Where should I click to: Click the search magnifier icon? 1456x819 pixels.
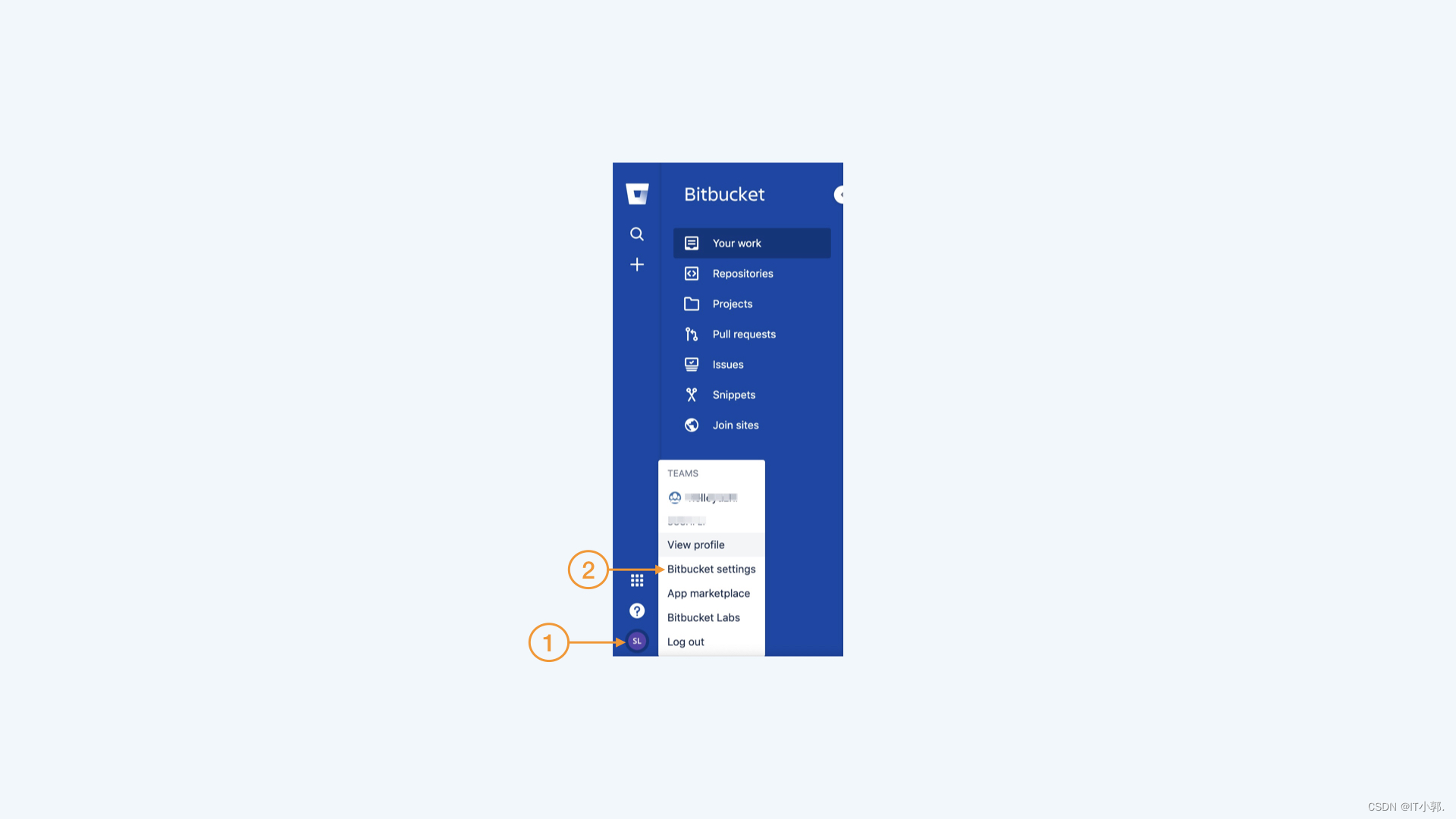tap(636, 233)
